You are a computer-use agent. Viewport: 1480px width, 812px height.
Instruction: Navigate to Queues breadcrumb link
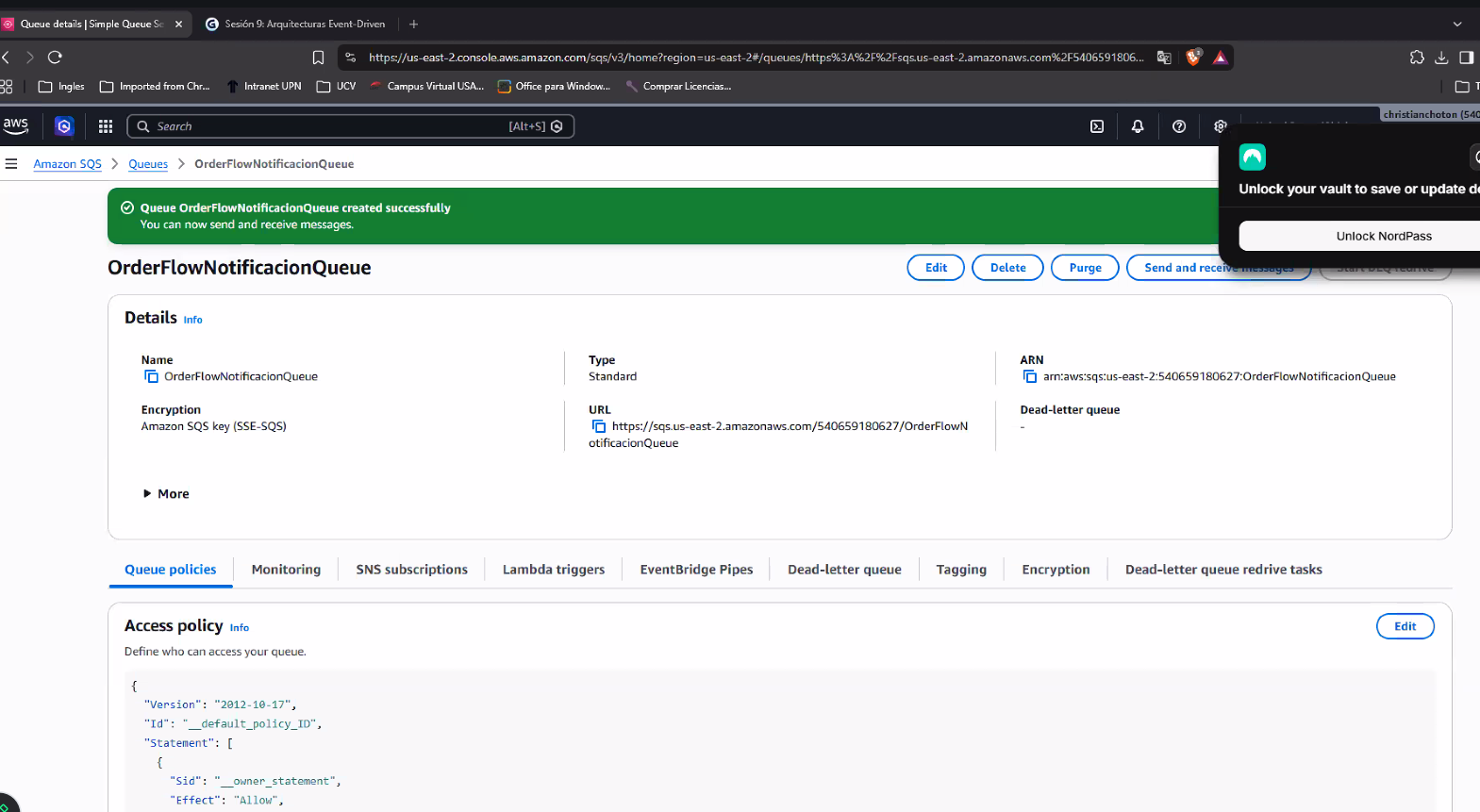coord(148,164)
